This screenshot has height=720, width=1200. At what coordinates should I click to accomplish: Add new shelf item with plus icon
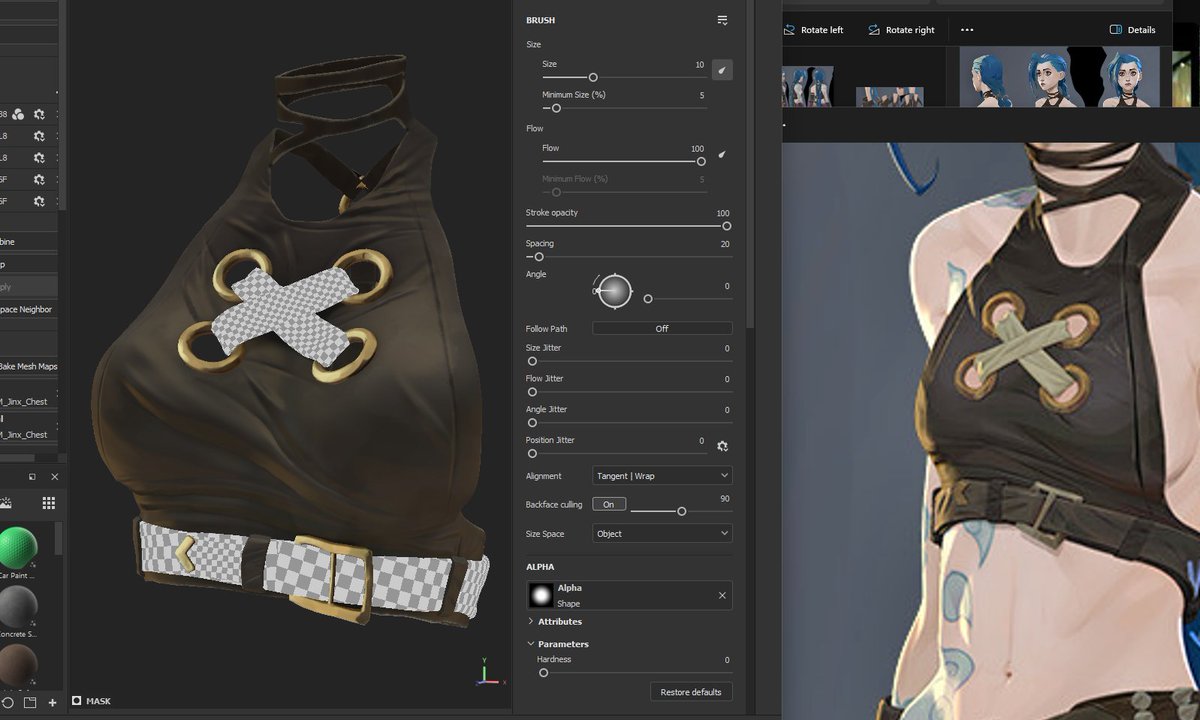tap(53, 703)
